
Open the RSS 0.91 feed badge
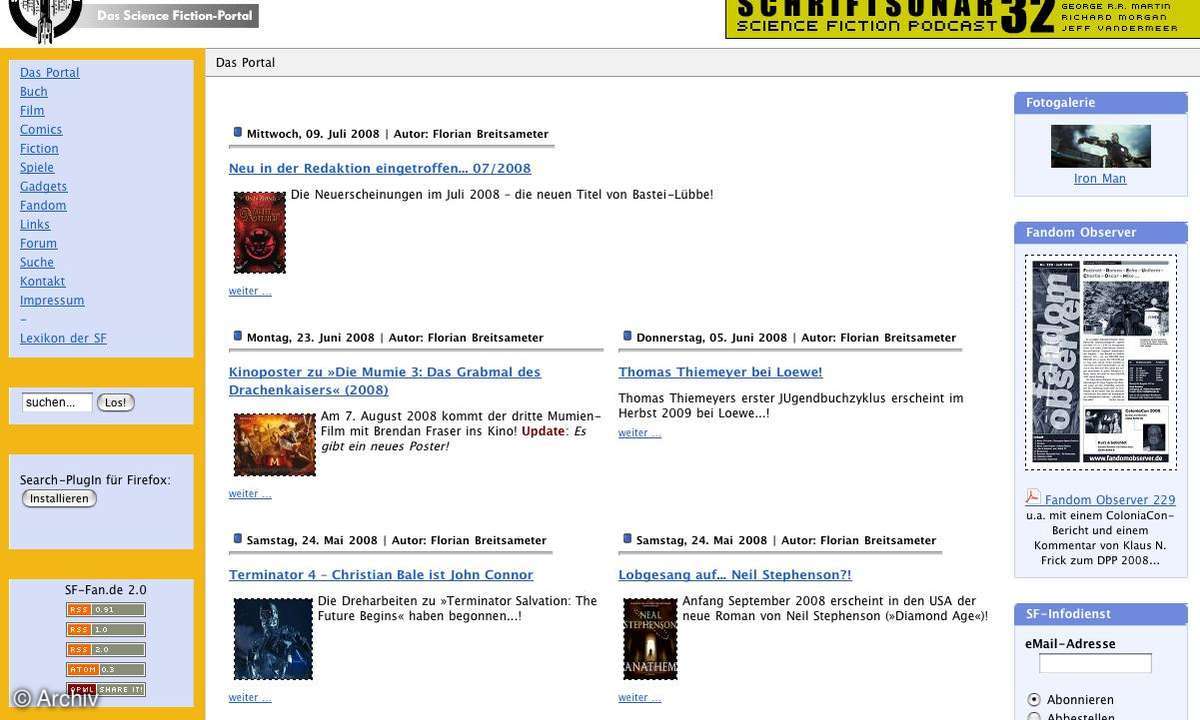click(106, 610)
